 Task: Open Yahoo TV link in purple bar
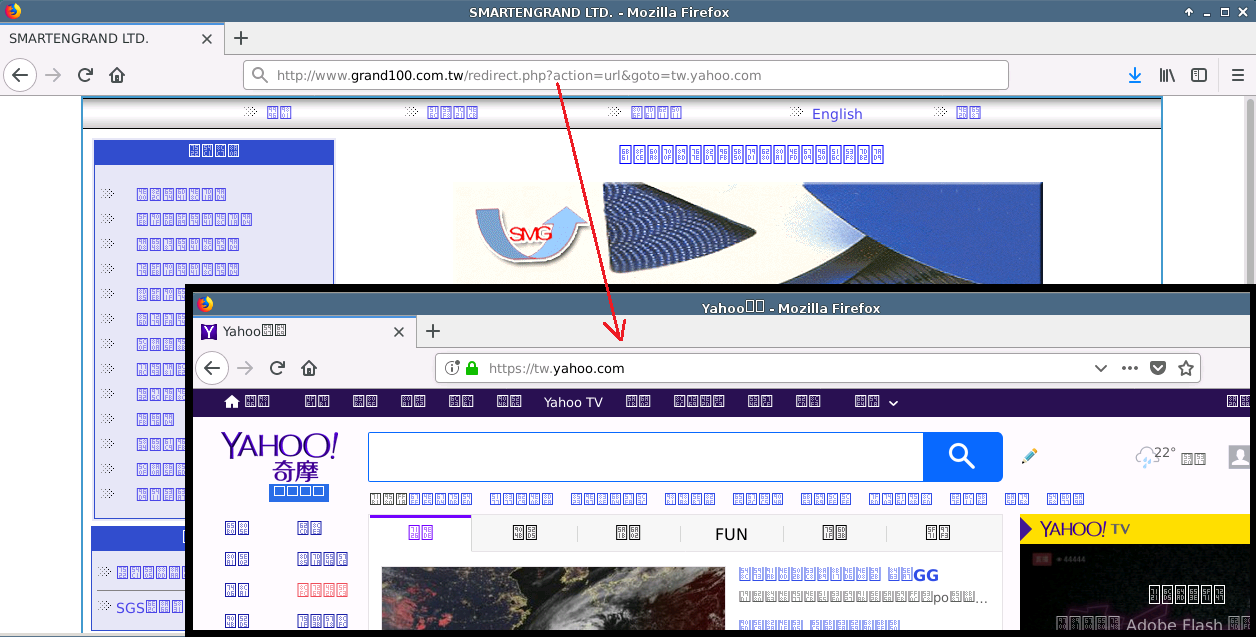point(573,402)
